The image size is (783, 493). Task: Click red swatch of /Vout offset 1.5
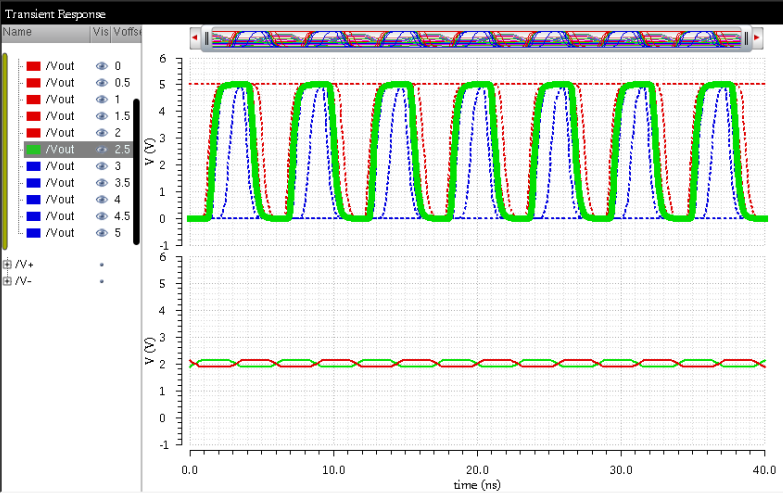tap(33, 116)
